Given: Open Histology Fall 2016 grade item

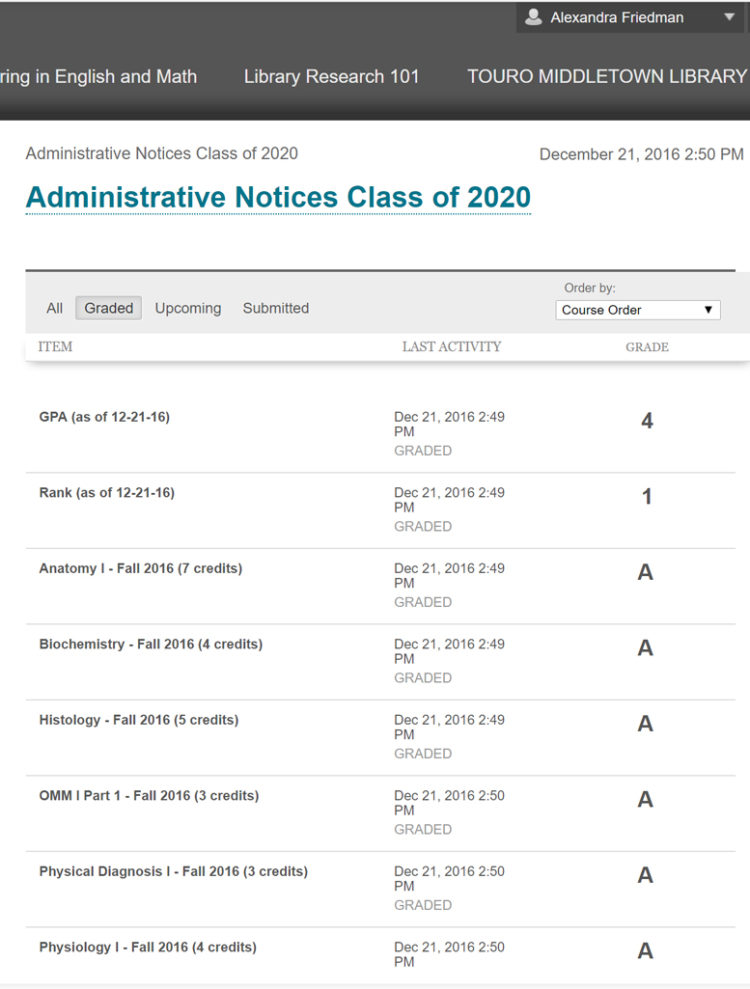Looking at the screenshot, I should coord(139,720).
